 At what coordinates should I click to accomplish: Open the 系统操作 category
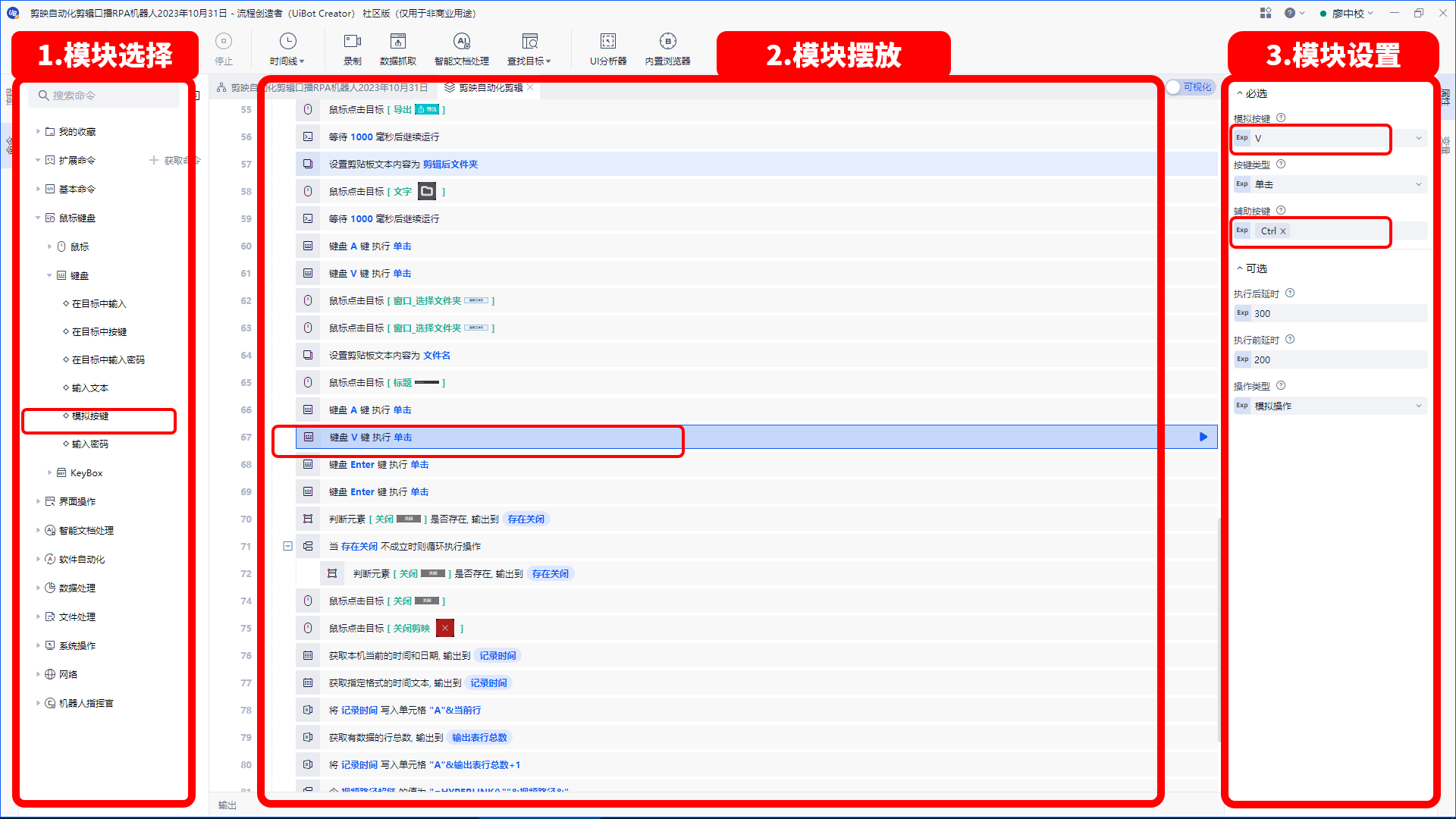pyautogui.click(x=77, y=645)
